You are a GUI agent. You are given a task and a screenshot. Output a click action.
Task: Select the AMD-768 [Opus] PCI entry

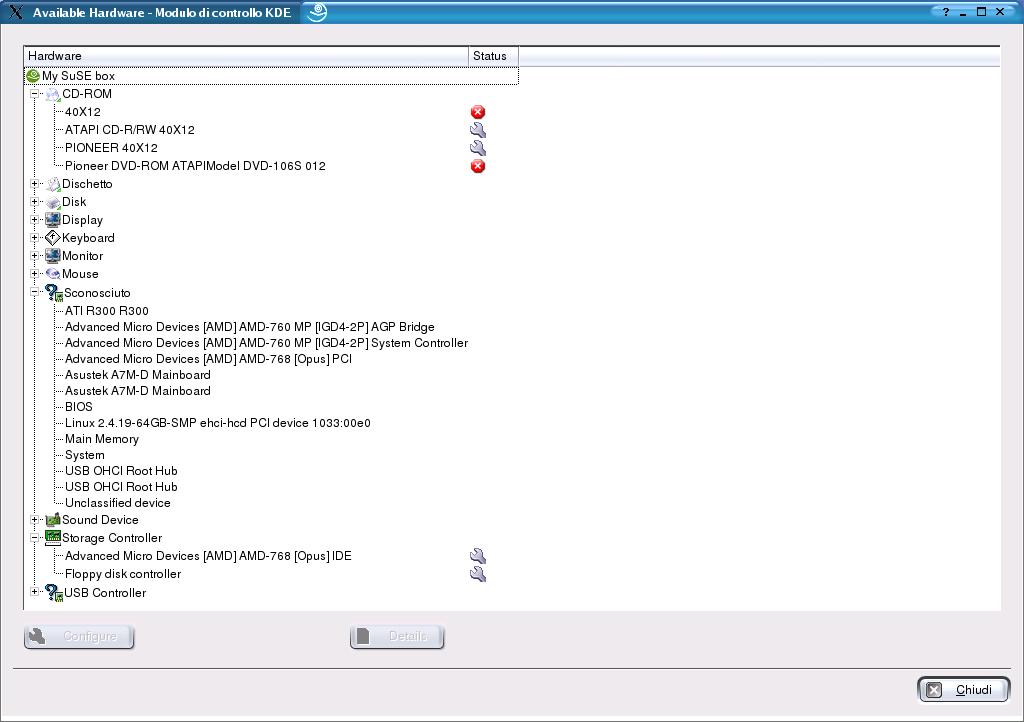[x=208, y=359]
